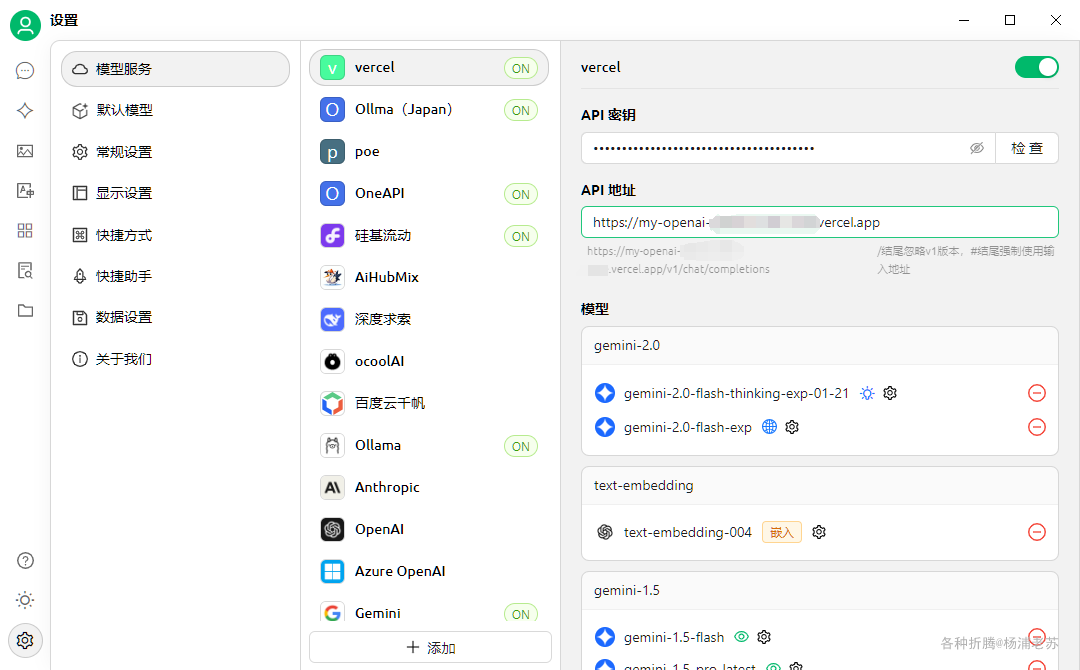The width and height of the screenshot is (1080, 670).
Task: Click the text-embedding group header
Action: (x=820, y=486)
